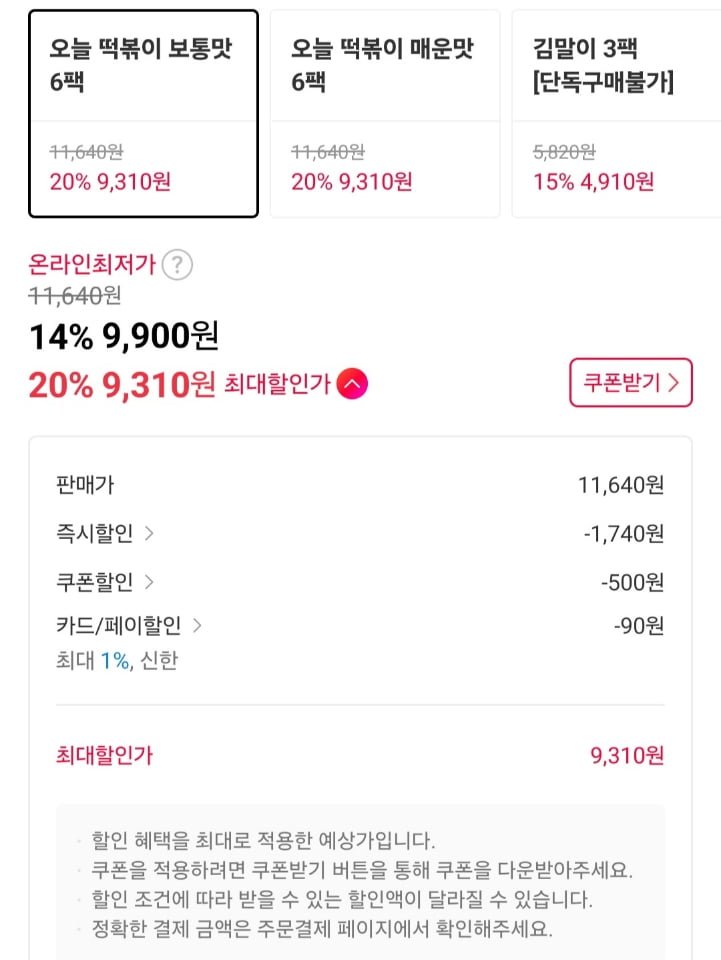
Task: Click the red 최대할인가 total row label
Action: (104, 756)
